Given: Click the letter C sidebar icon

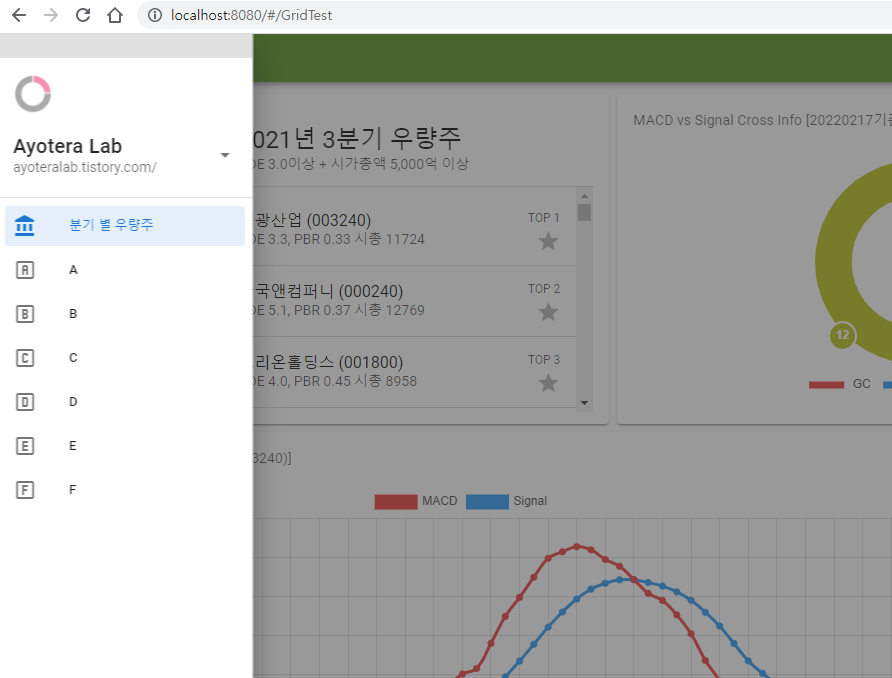Looking at the screenshot, I should tap(24, 357).
